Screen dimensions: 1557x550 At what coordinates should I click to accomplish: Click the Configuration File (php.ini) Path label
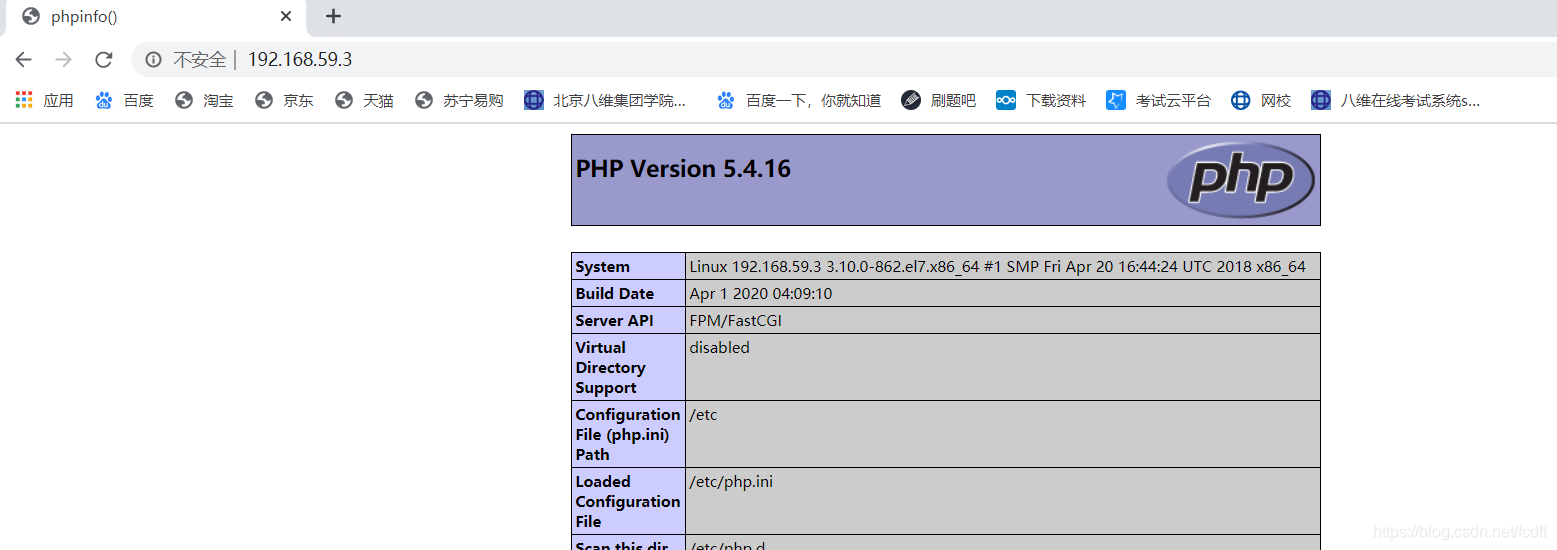tap(627, 435)
